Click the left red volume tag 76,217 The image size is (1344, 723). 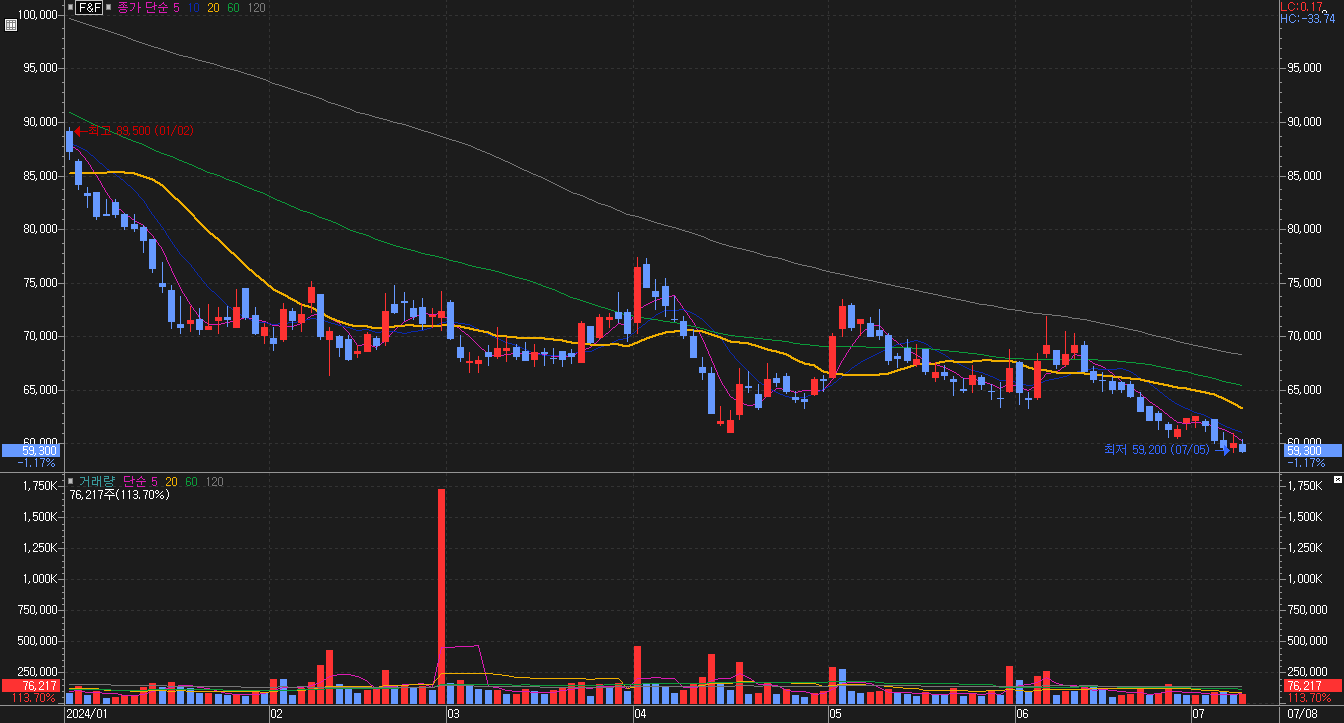pyautogui.click(x=29, y=686)
